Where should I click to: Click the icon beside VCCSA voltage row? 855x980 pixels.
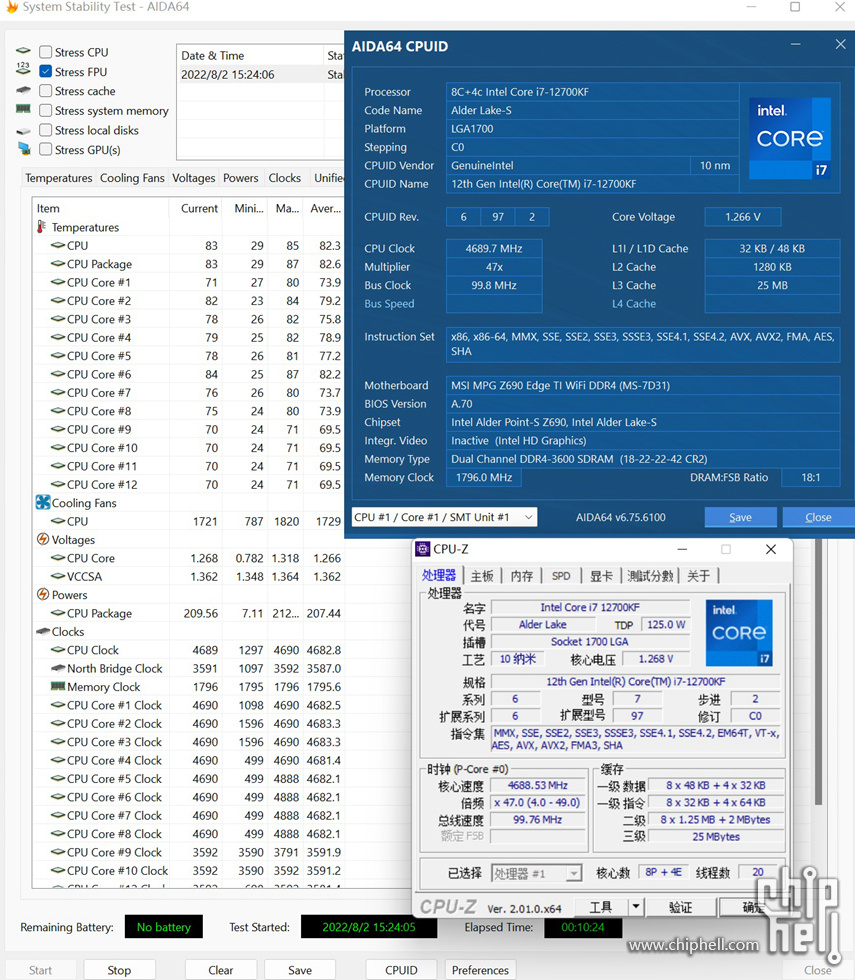(x=58, y=576)
